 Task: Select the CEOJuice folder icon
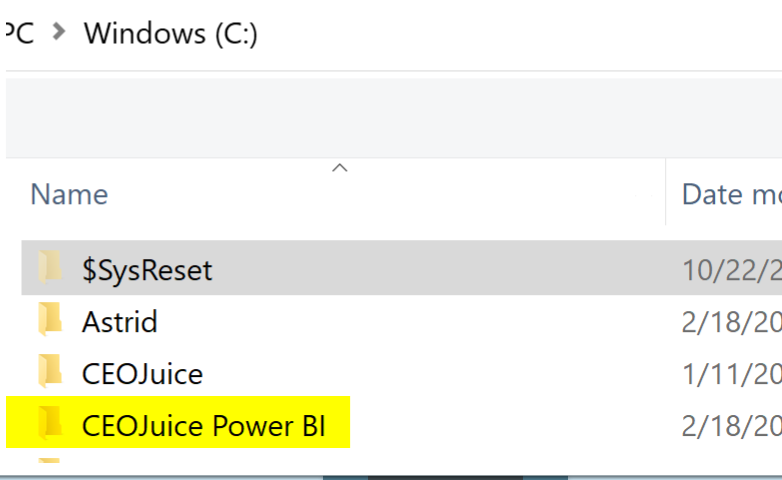click(x=50, y=371)
